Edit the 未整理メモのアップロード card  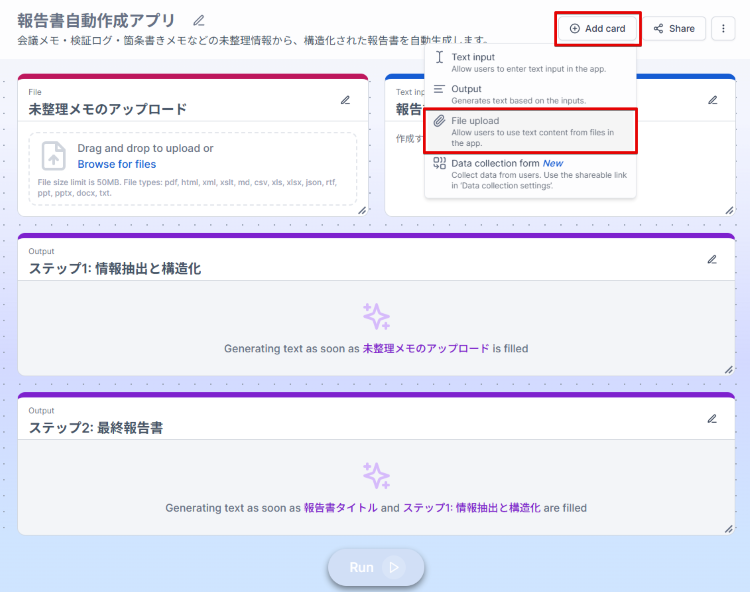tap(345, 100)
